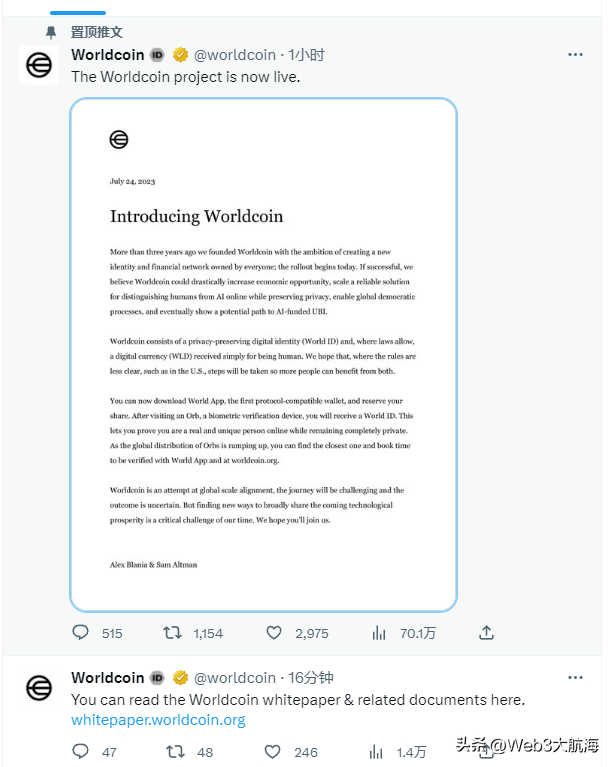
Task: Click the @worldcoin handle on second tweet
Action: pos(234,678)
